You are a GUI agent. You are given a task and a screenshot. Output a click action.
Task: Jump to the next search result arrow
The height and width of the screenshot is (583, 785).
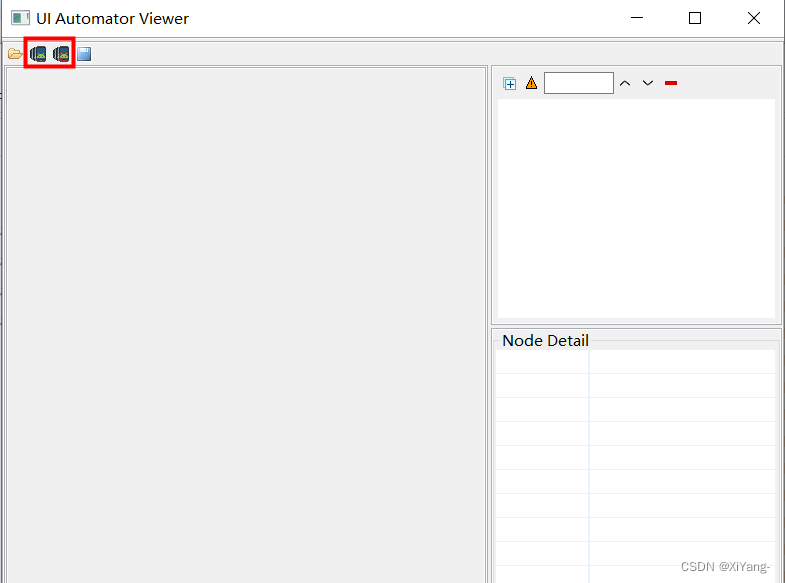[648, 83]
